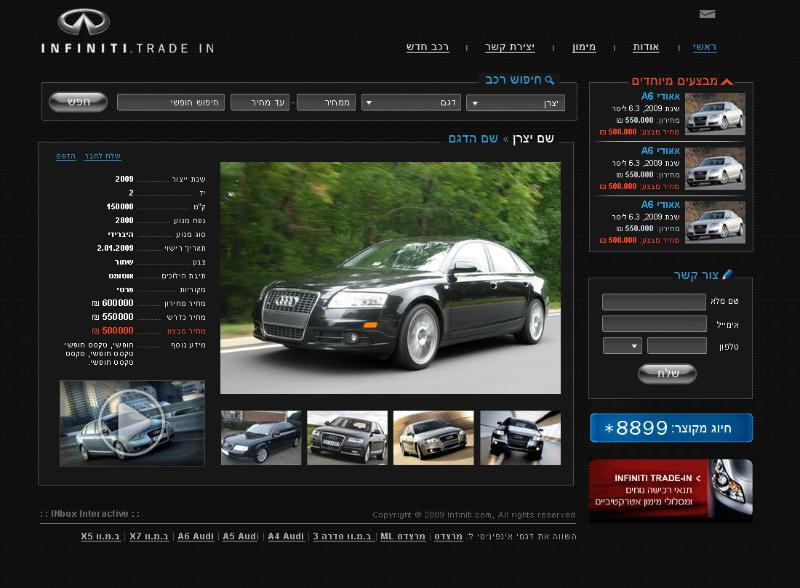Click the search magnifier icon beside חיפוש רכב
Screen dimensions: 800x588
[549, 80]
